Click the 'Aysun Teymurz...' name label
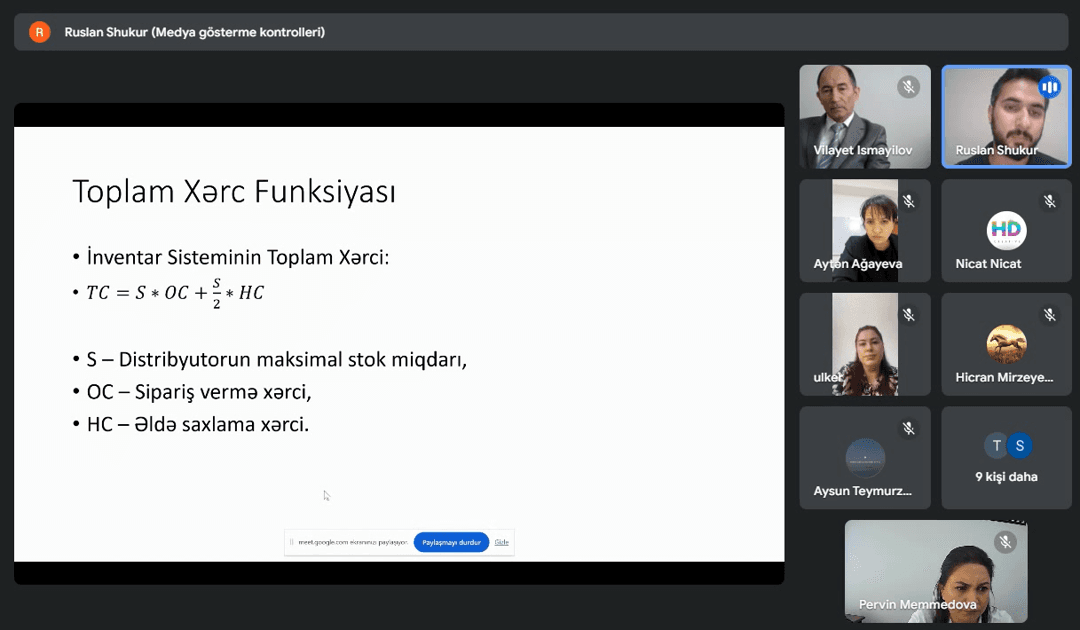This screenshot has width=1080, height=630. coord(862,491)
